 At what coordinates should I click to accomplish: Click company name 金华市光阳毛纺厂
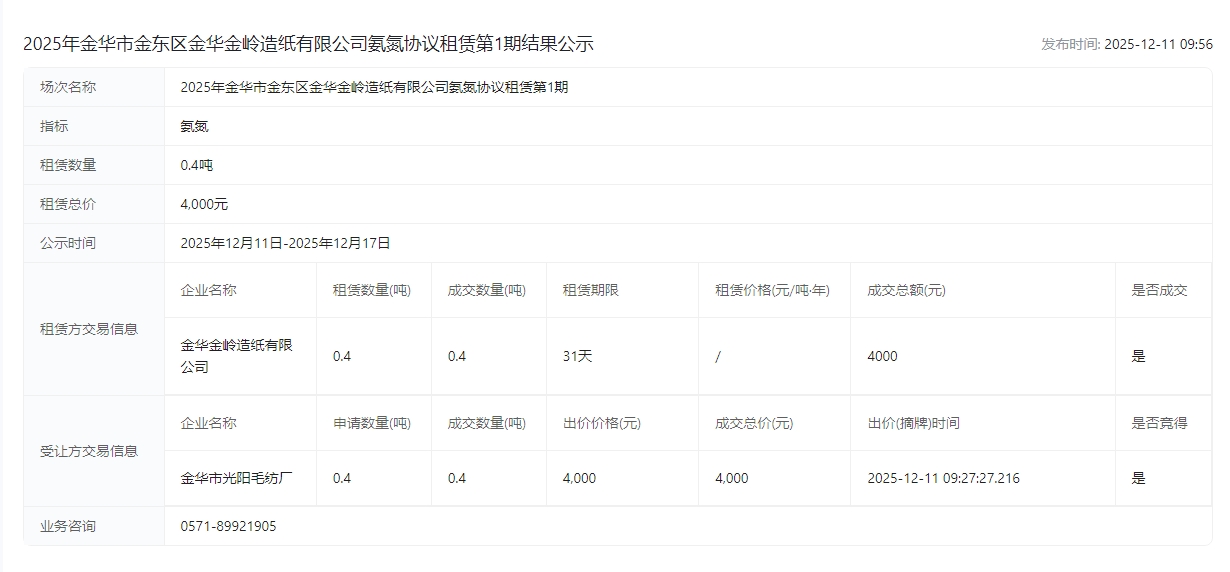coord(236,478)
